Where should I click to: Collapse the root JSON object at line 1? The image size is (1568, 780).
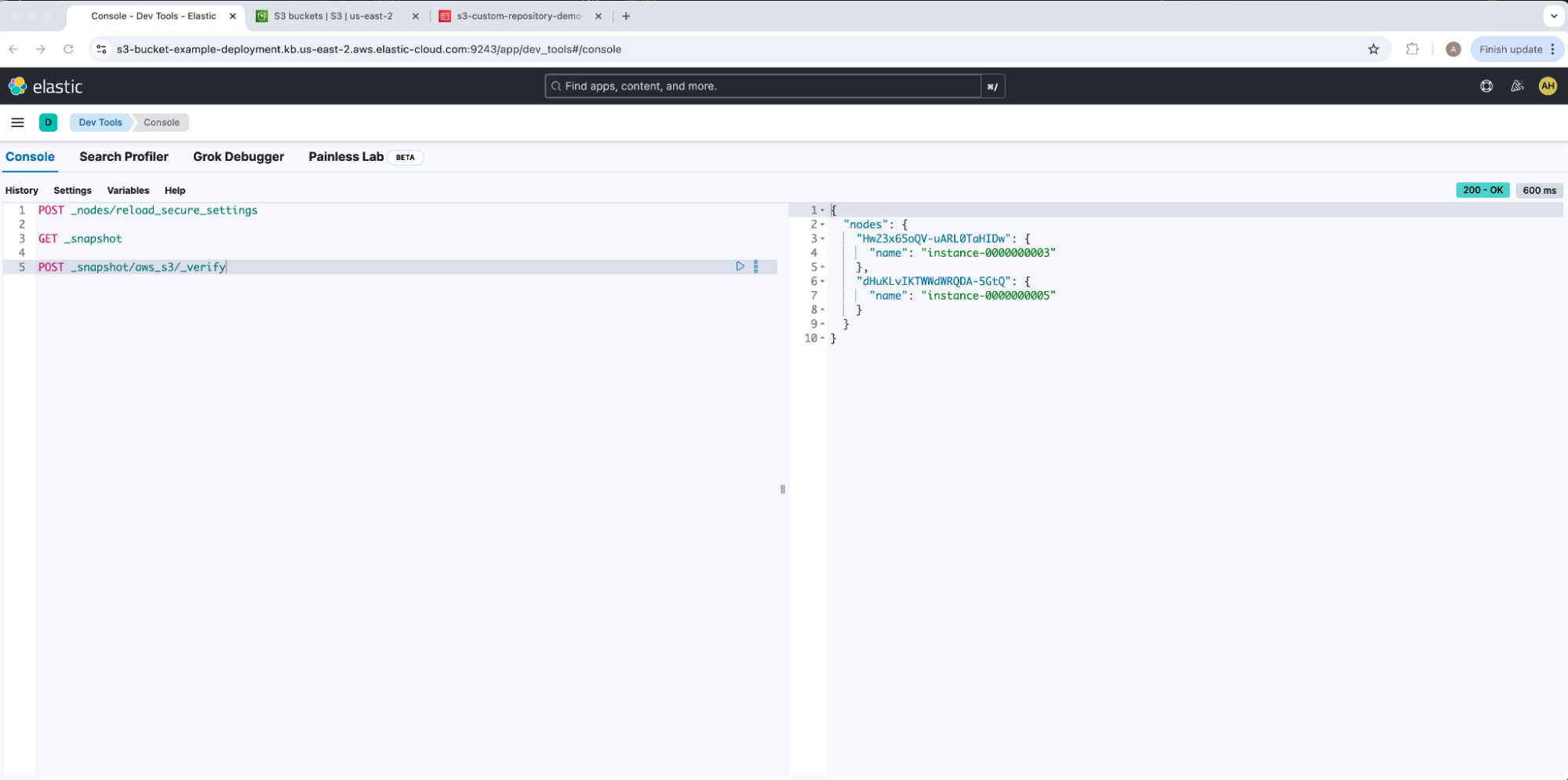pos(822,210)
